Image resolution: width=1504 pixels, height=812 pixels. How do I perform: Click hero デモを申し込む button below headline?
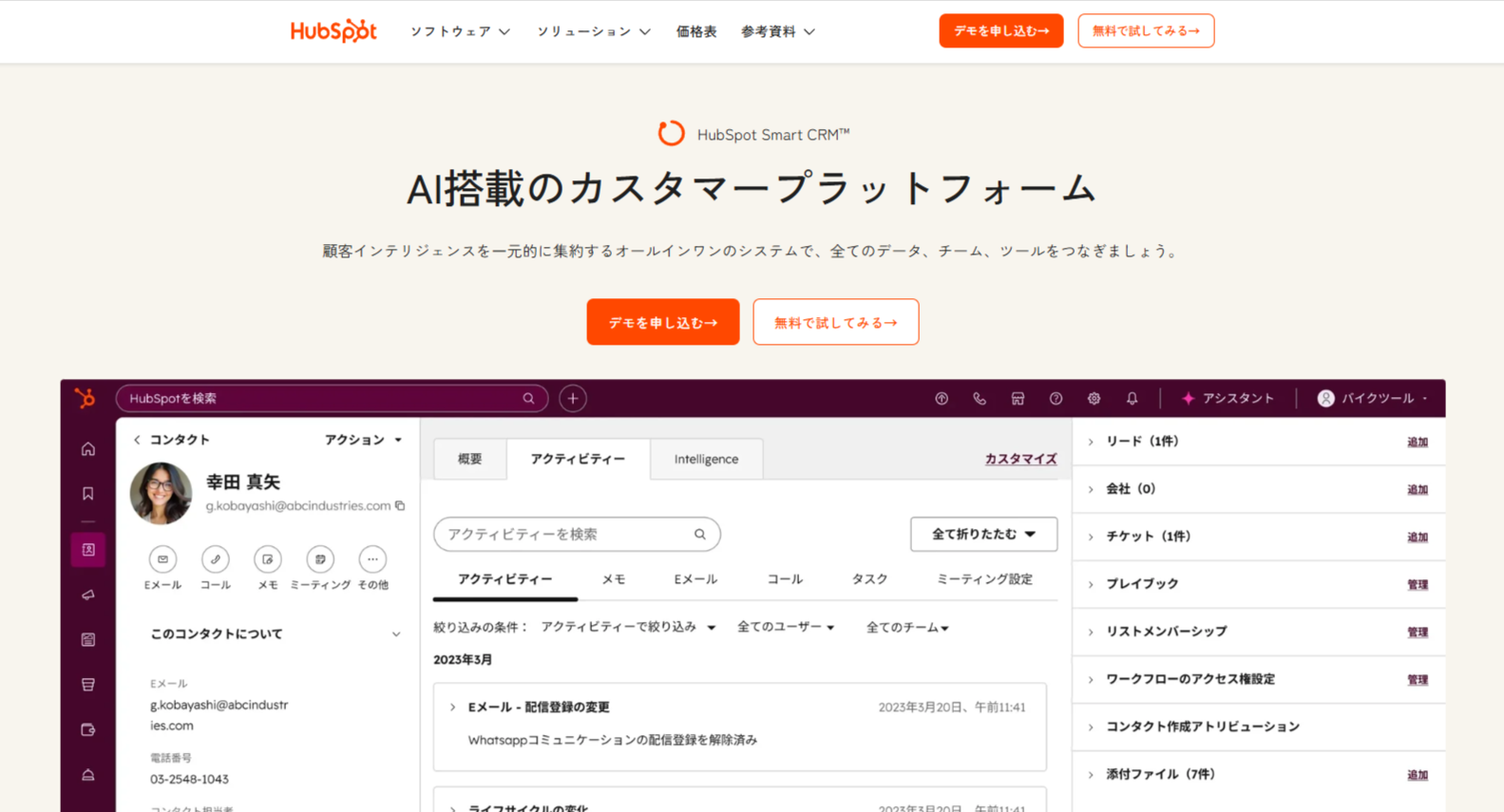pyautogui.click(x=663, y=322)
